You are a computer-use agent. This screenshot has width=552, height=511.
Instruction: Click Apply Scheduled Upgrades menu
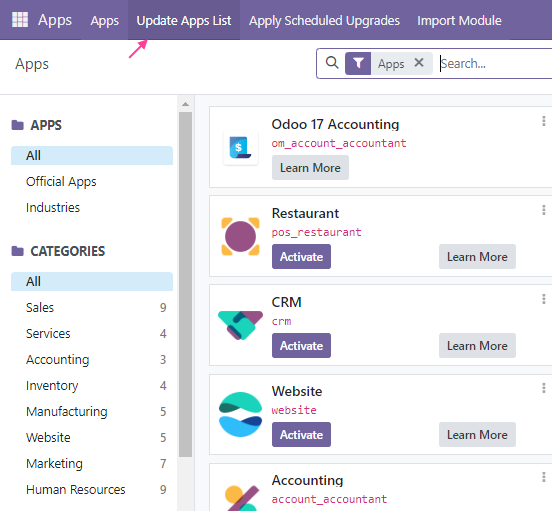coord(324,21)
